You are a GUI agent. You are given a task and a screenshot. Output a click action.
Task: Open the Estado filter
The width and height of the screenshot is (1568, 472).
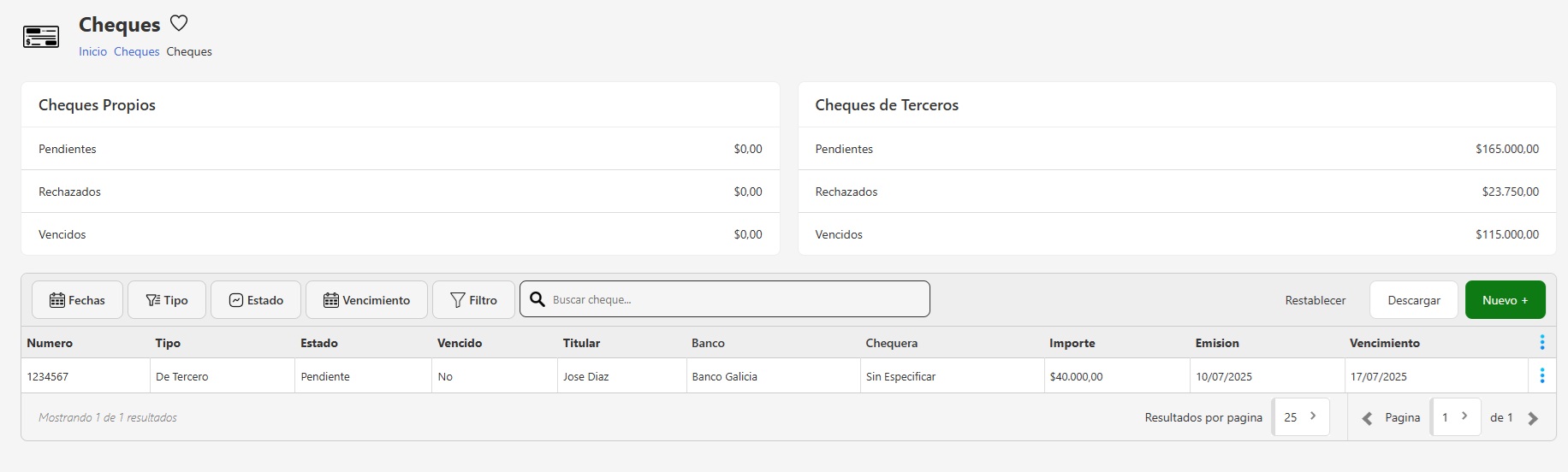[256, 300]
